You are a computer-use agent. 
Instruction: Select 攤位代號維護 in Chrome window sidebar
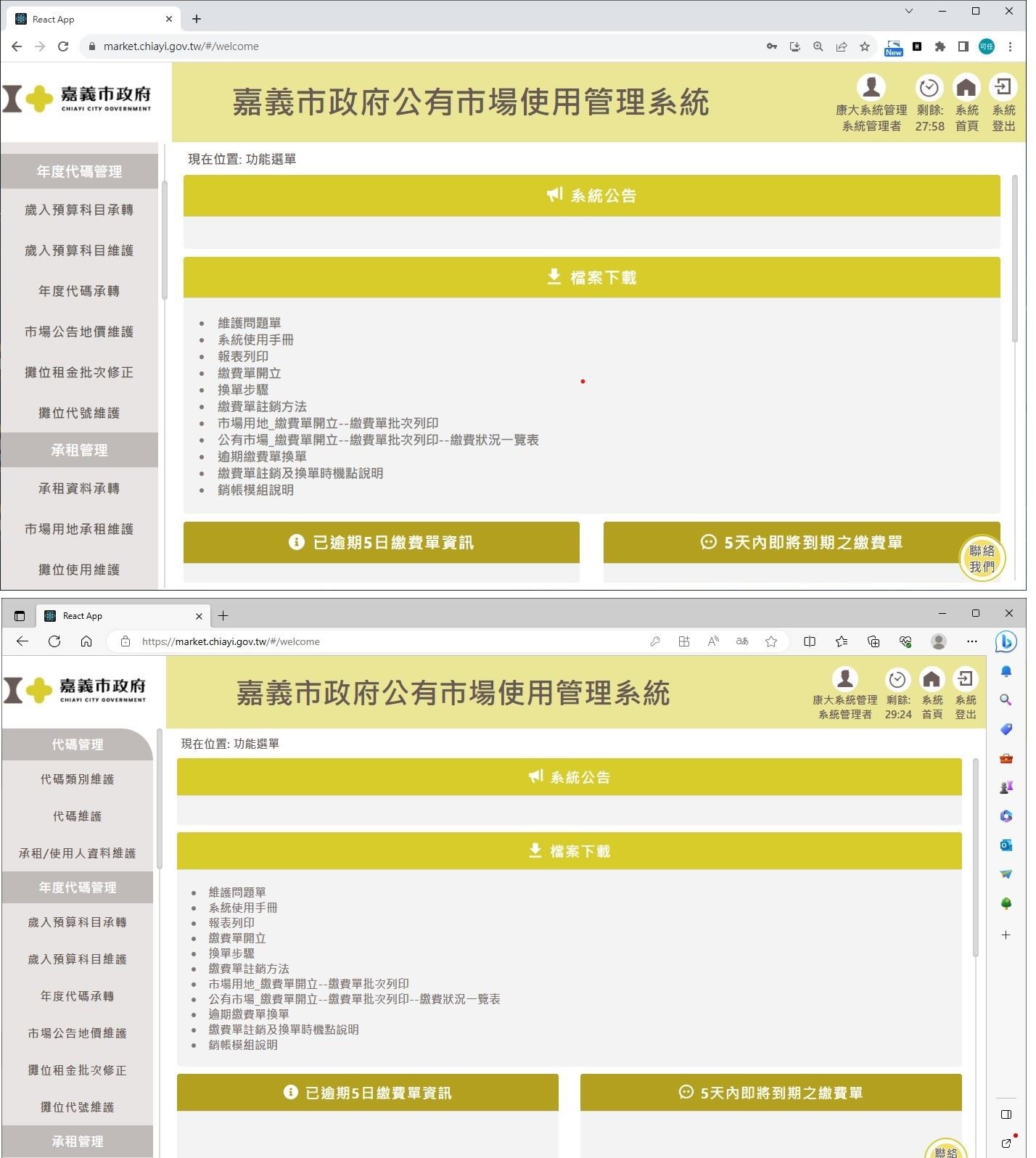point(79,413)
